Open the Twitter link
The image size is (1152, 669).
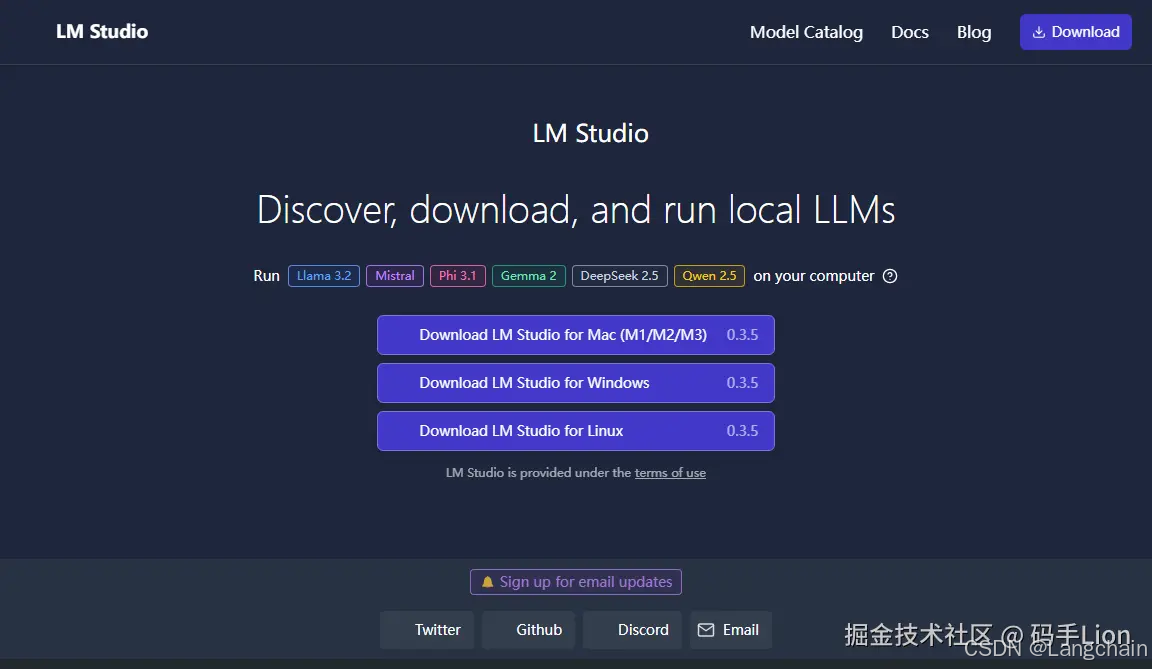tap(427, 630)
